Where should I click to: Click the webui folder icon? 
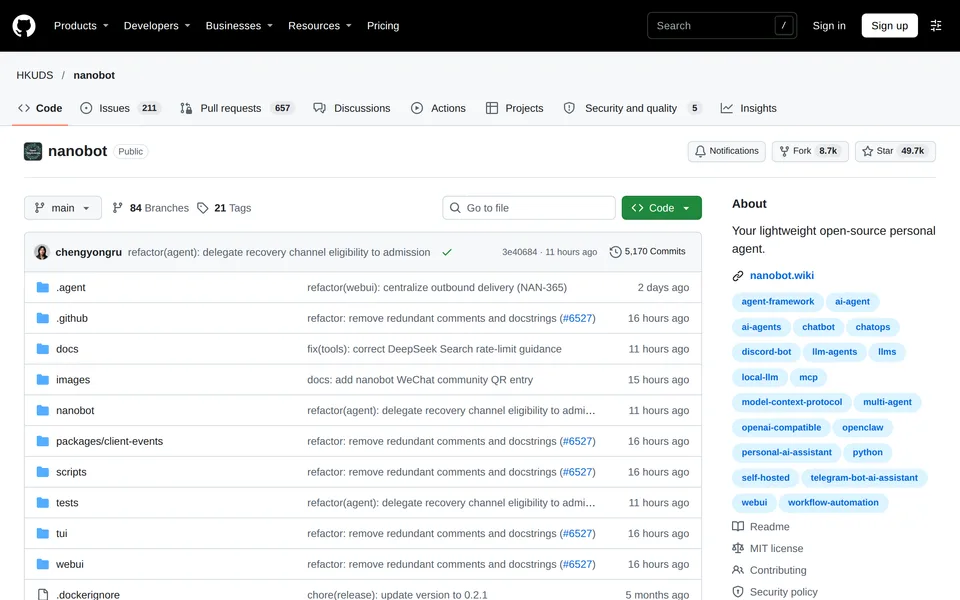coord(42,564)
